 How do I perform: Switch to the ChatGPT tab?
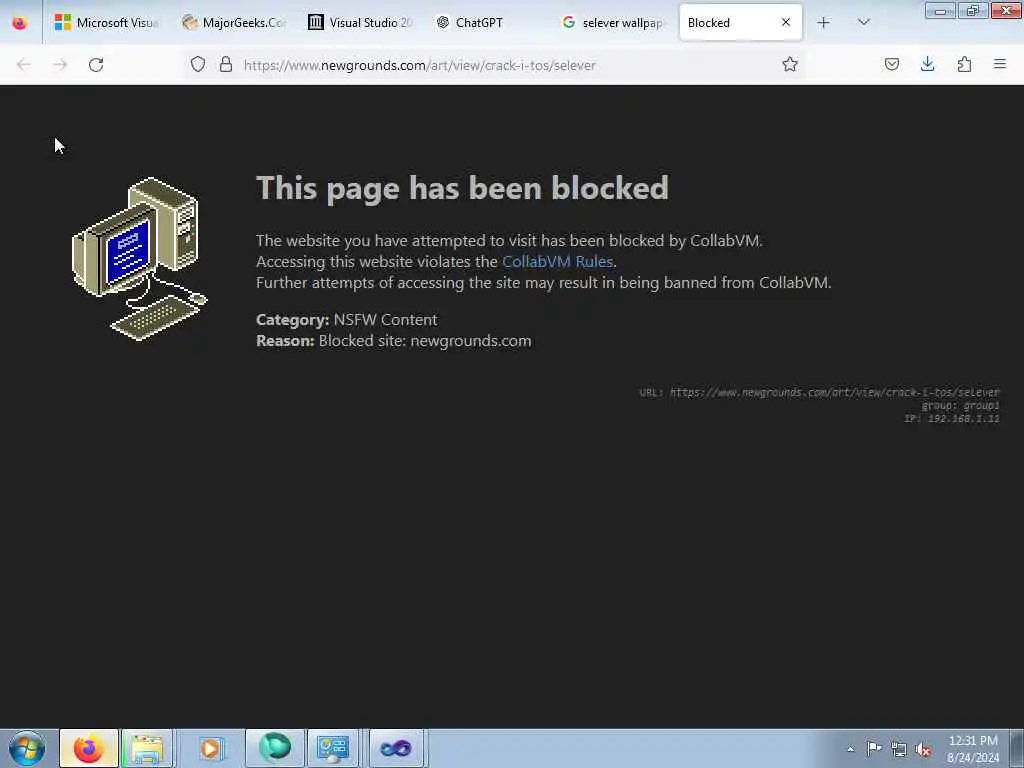tap(487, 23)
